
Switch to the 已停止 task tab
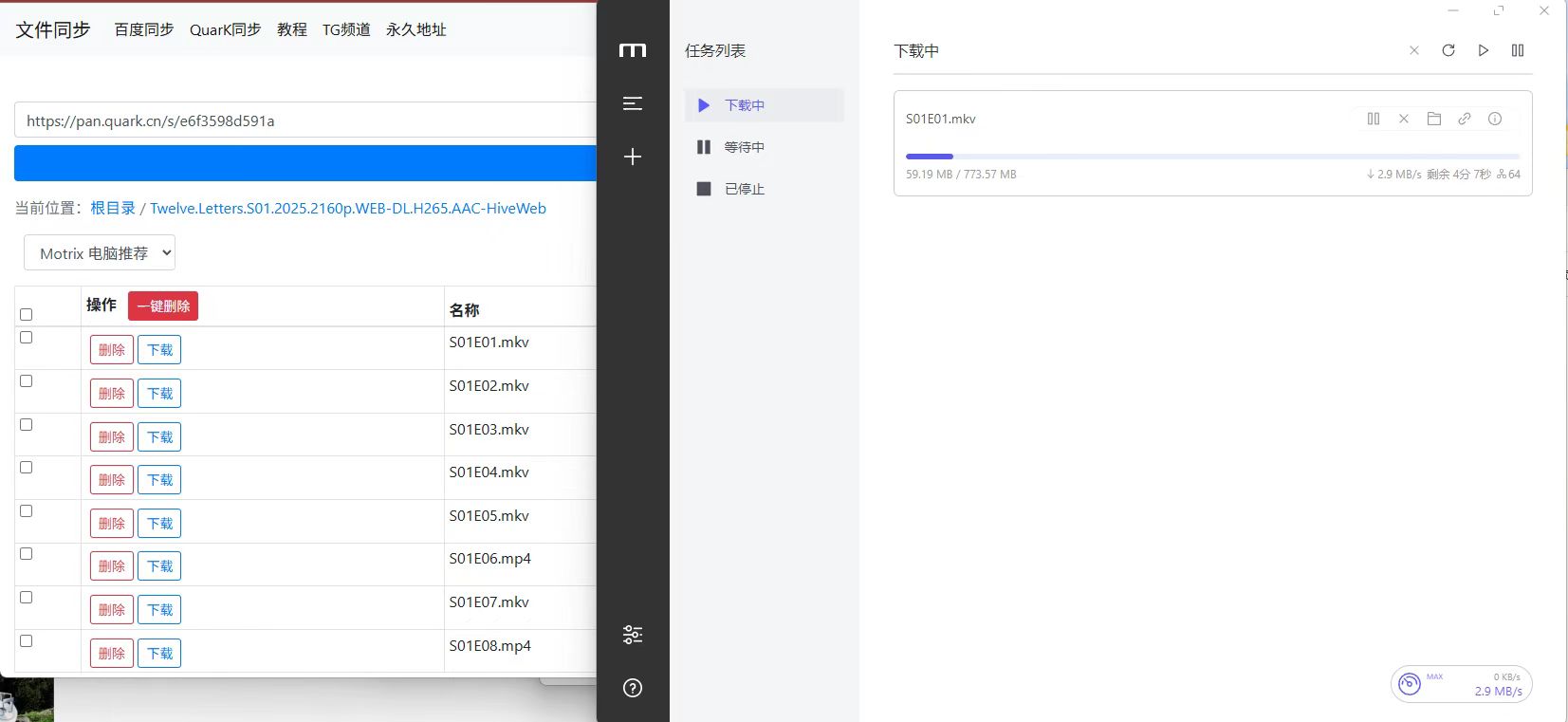coord(744,189)
